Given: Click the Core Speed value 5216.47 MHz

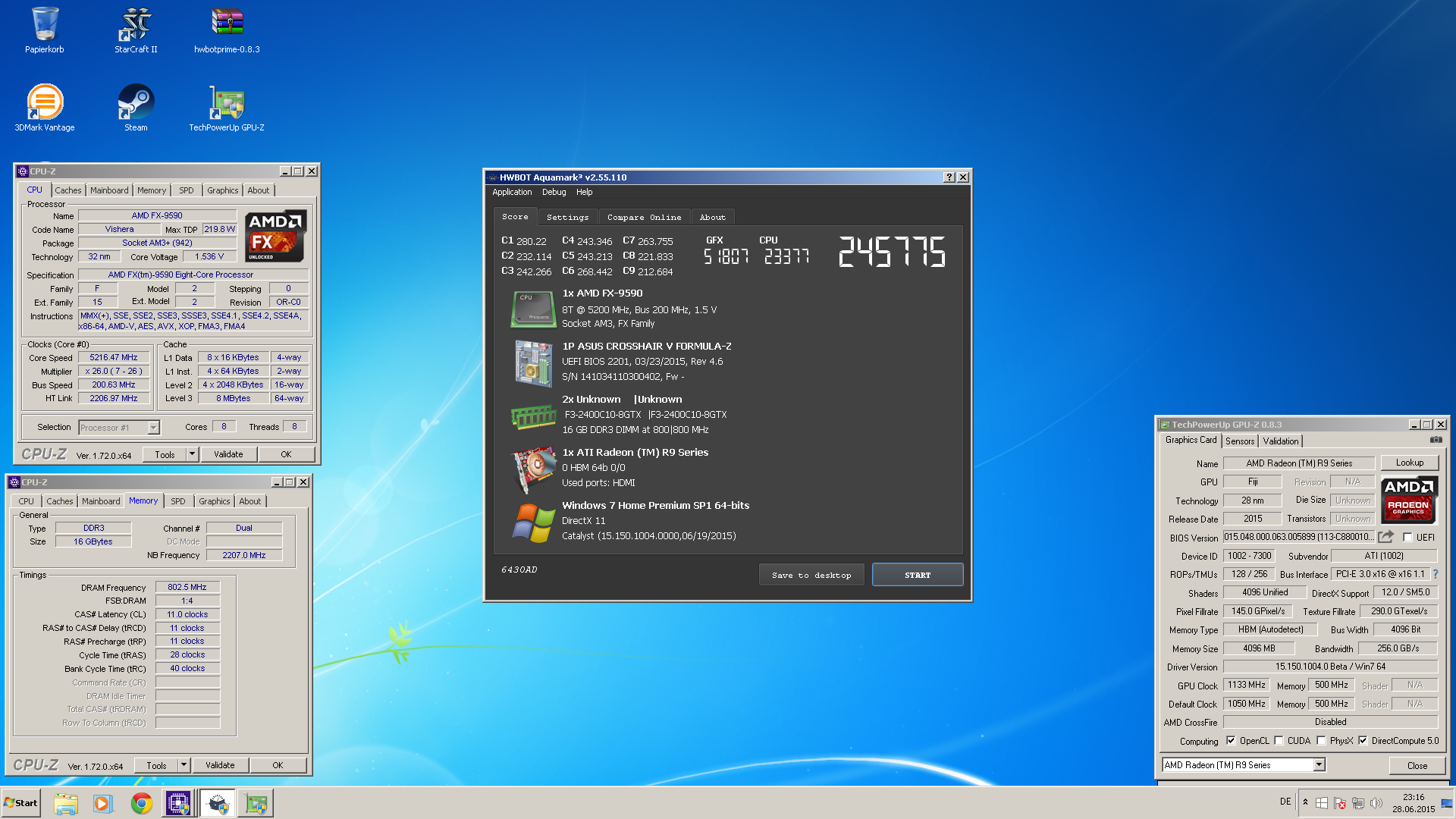Looking at the screenshot, I should (114, 358).
